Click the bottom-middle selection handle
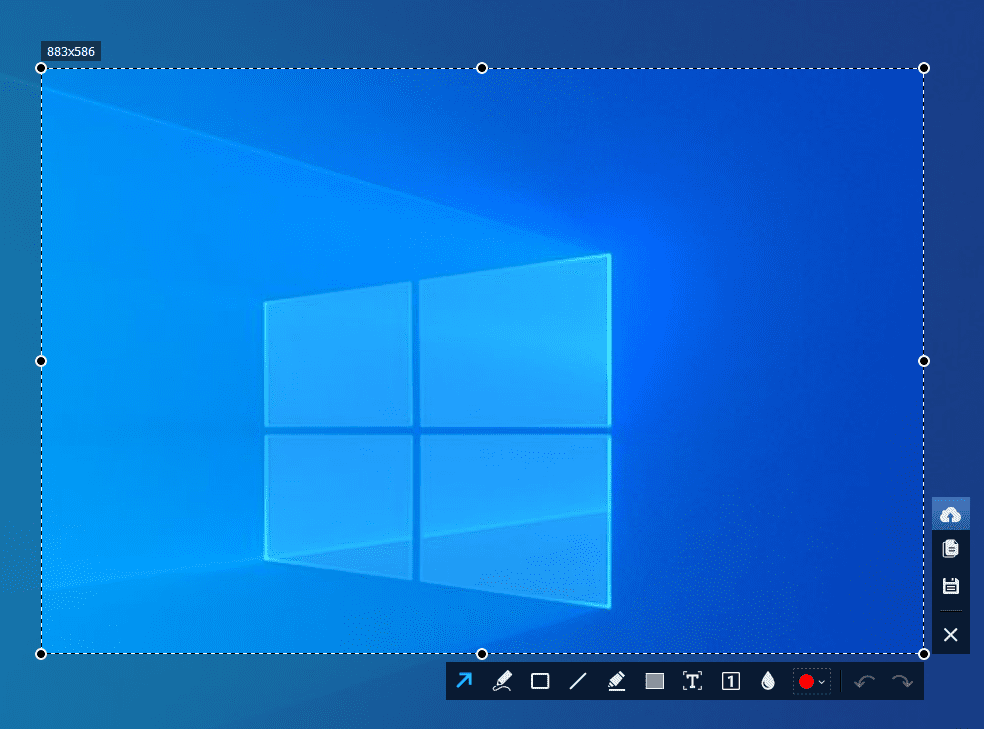 [x=482, y=654]
